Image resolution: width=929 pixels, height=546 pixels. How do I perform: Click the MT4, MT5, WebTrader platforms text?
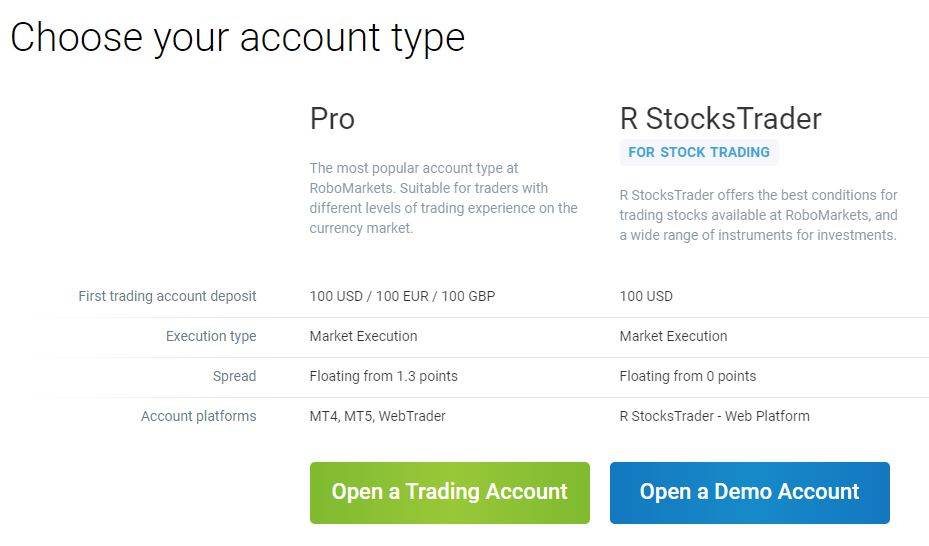coord(377,416)
